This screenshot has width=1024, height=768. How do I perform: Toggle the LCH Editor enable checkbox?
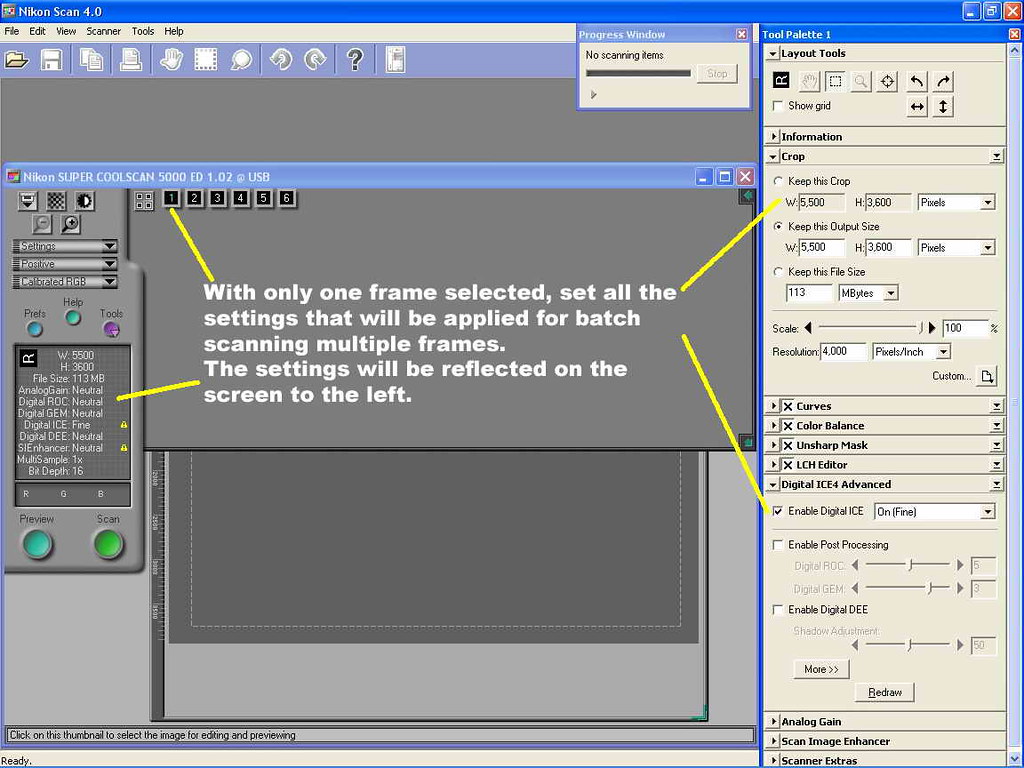click(x=788, y=465)
